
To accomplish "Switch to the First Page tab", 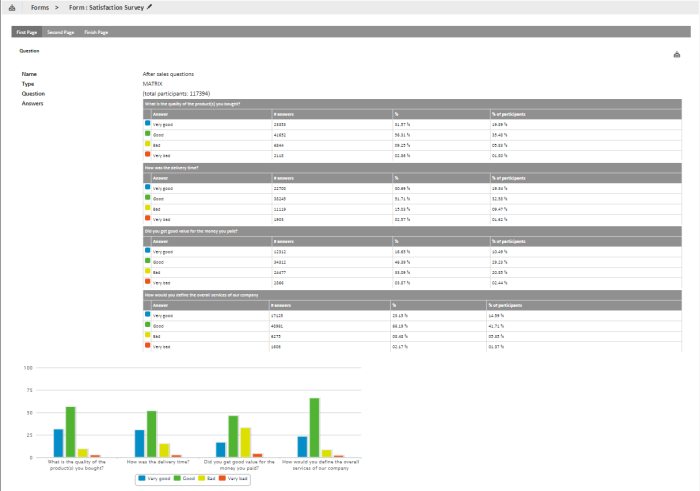I will [x=27, y=32].
